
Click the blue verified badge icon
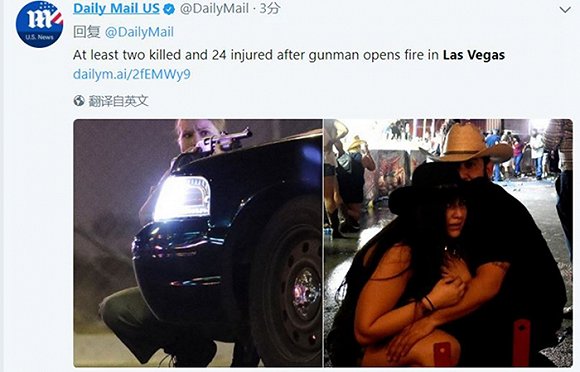click(169, 9)
